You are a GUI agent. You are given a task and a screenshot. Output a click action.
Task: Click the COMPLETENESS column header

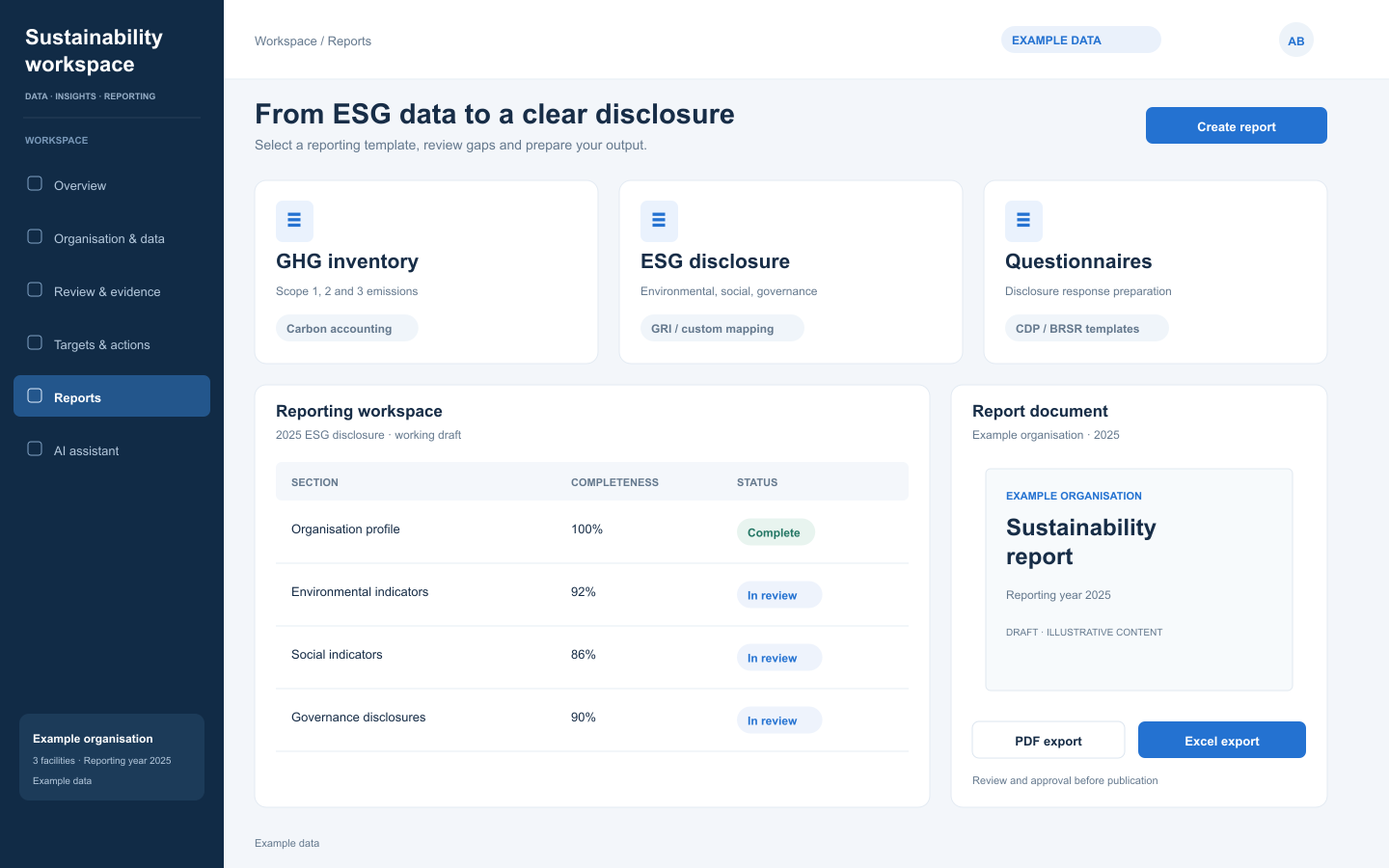pos(614,482)
